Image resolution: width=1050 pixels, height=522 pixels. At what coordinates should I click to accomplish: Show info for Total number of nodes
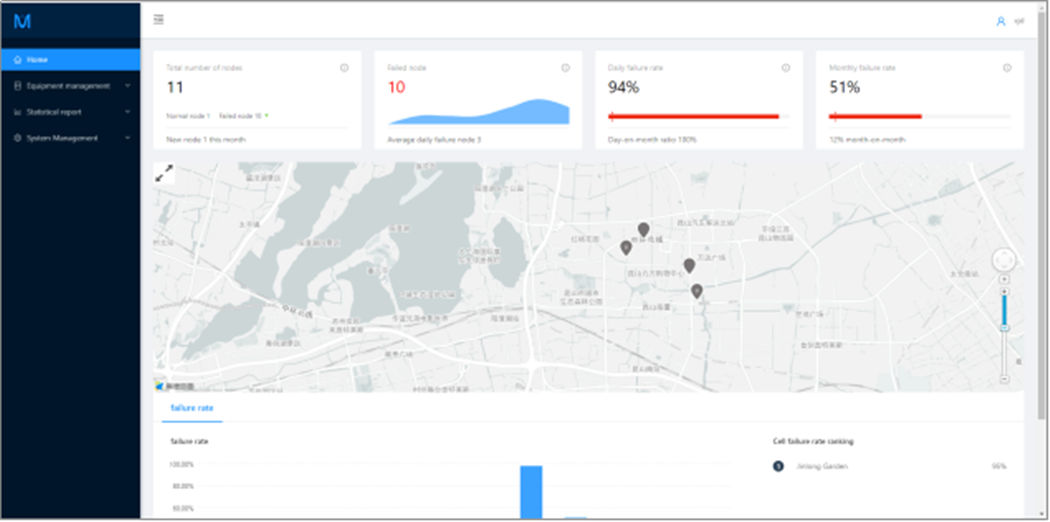tap(344, 68)
